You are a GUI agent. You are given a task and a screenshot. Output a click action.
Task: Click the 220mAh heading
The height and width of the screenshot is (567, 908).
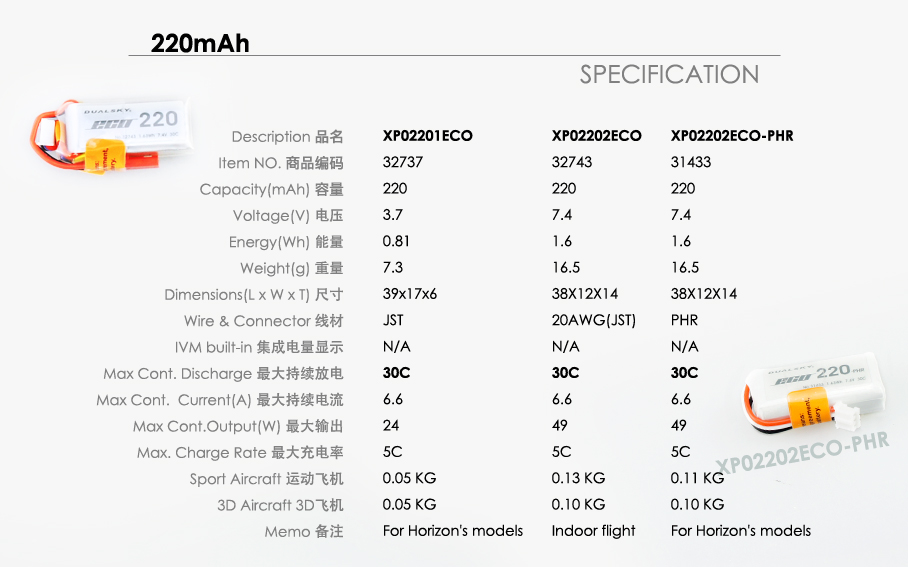200,43
